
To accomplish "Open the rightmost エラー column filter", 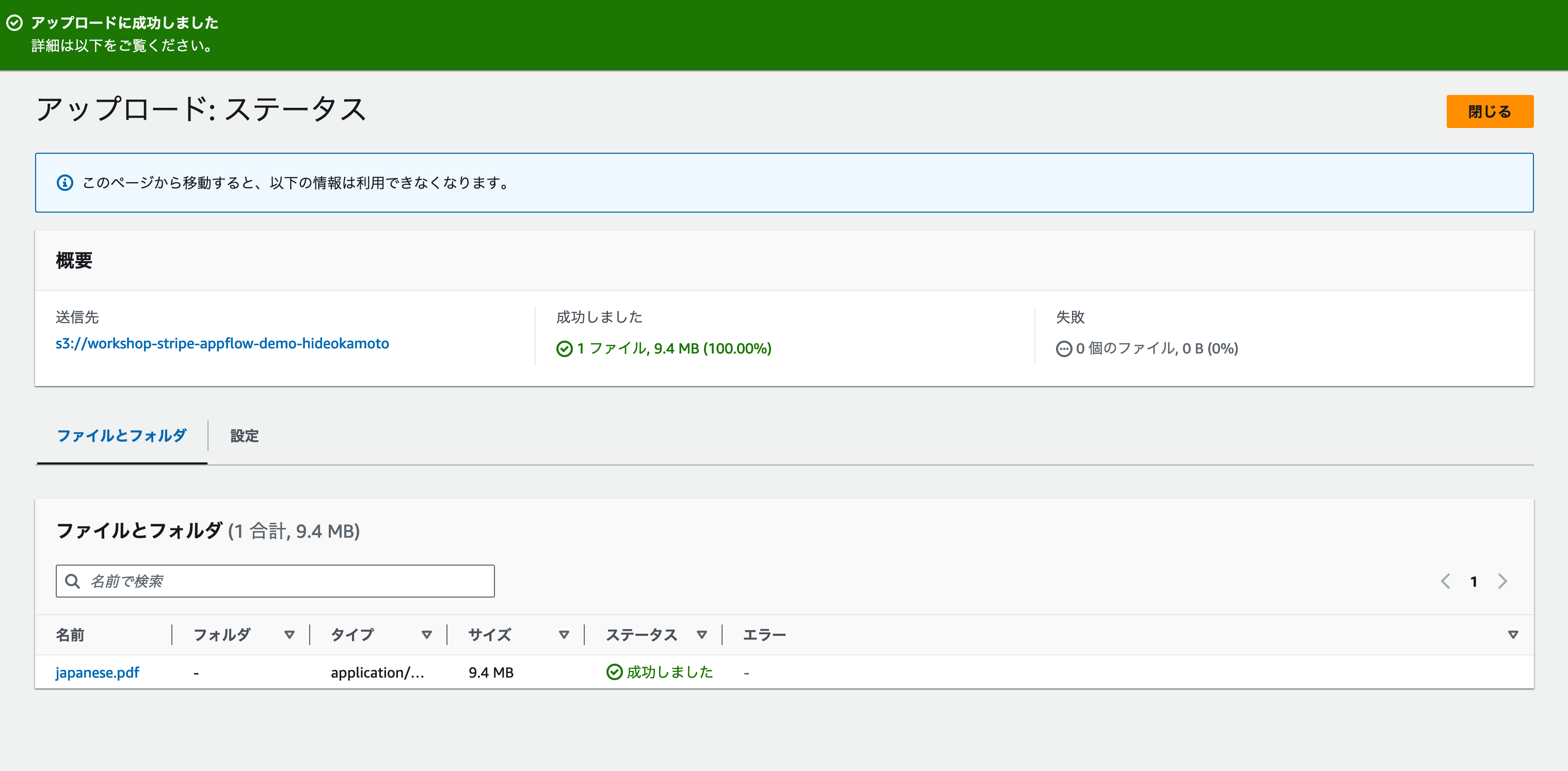I will point(1514,634).
